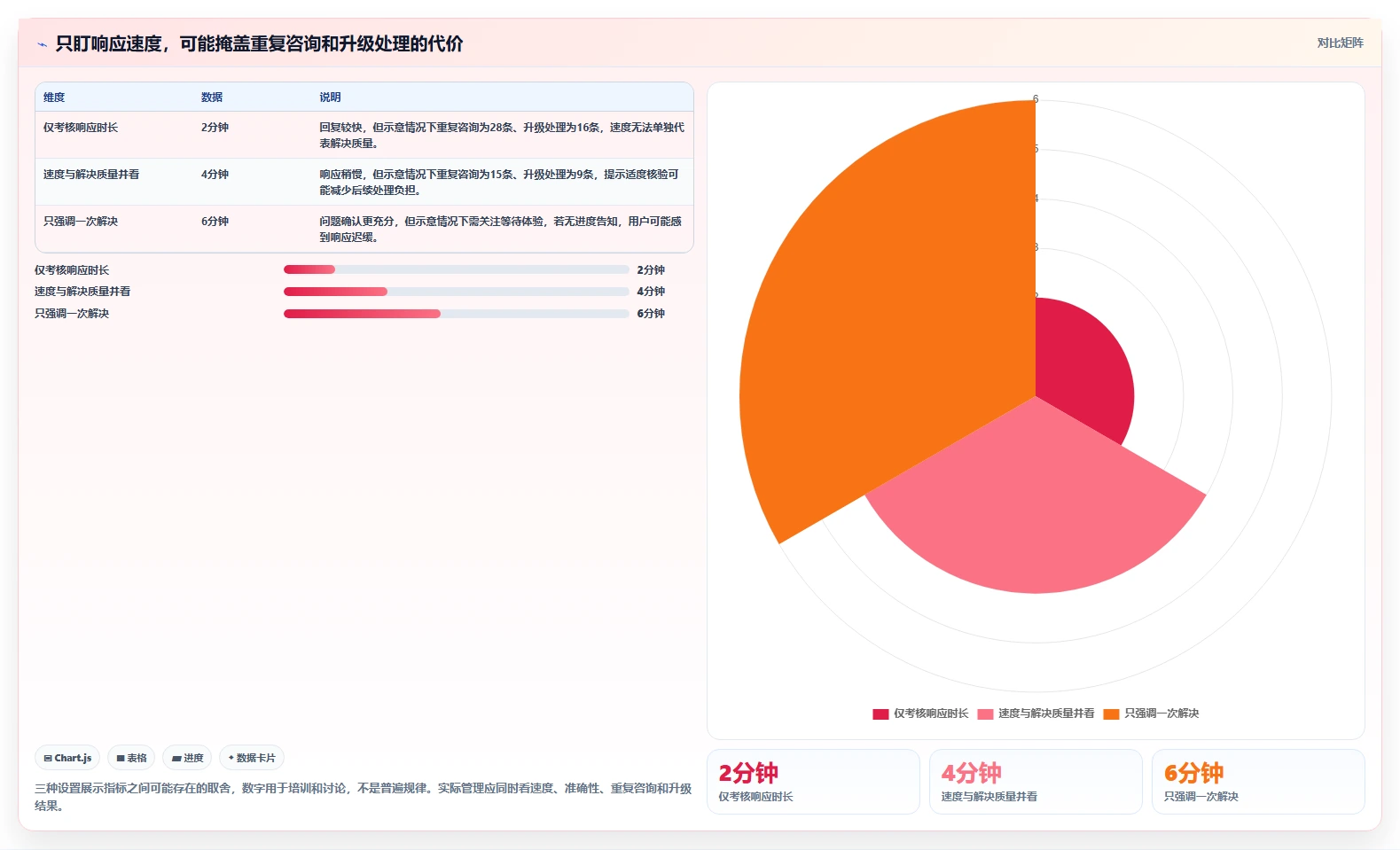The height and width of the screenshot is (850, 1400).
Task: Open the 4分钟 data card
Action: pos(1036,782)
